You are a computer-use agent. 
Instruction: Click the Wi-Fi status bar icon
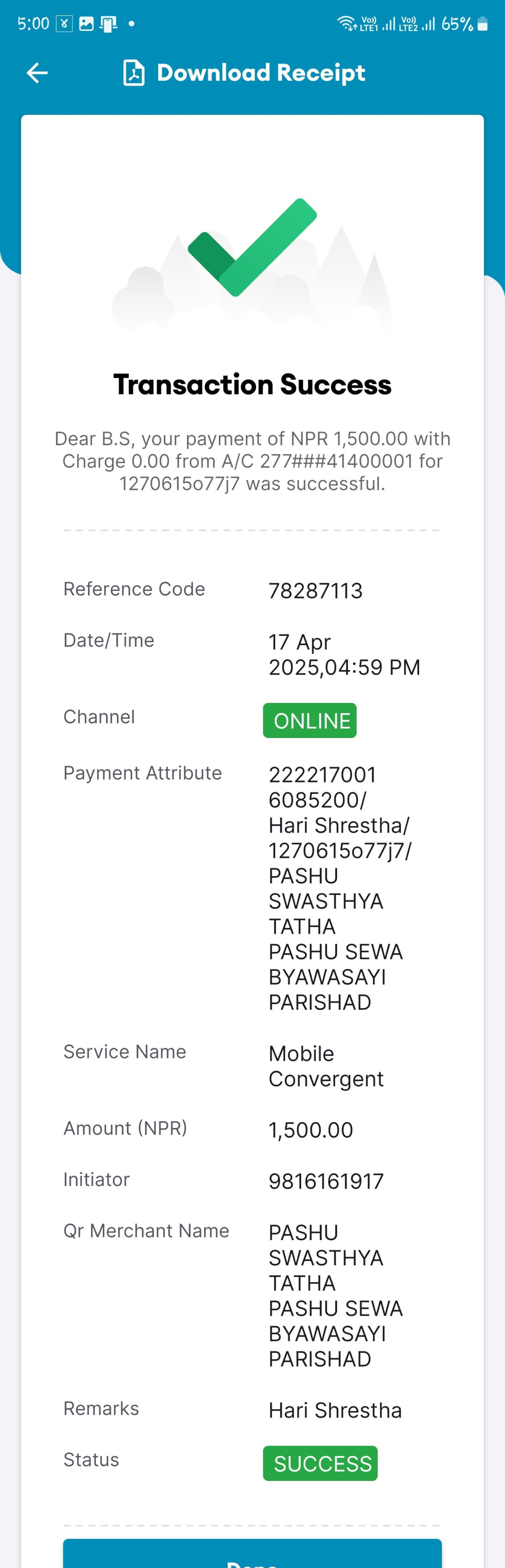coord(348,24)
